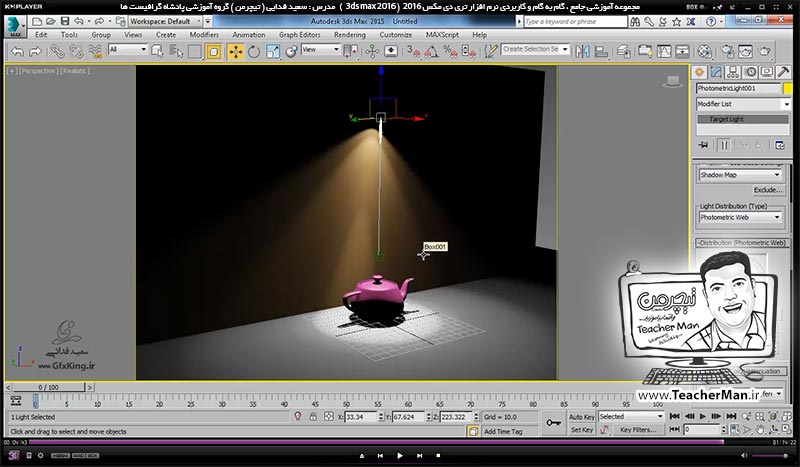The width and height of the screenshot is (800, 467).
Task: Click the KMPlayer purple seek bar
Action: click(377, 443)
